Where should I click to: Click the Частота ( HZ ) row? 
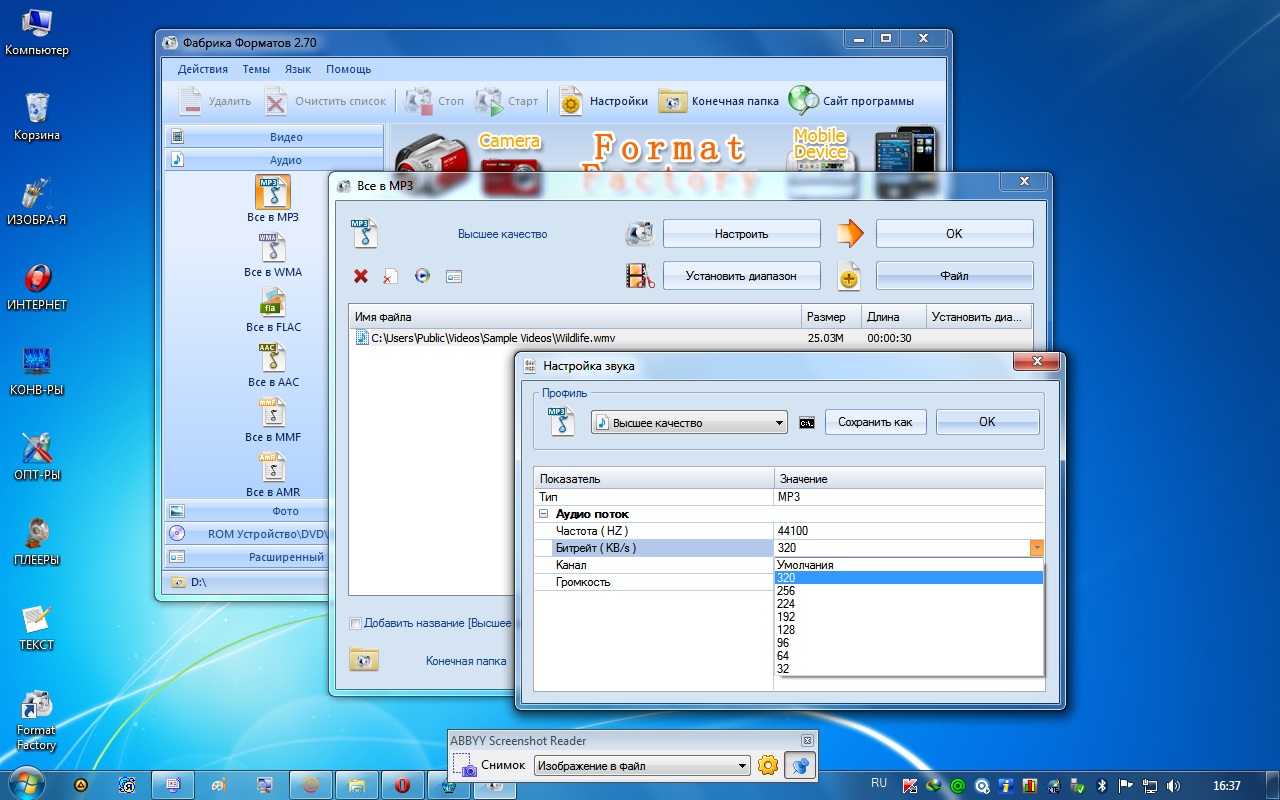pyautogui.click(x=789, y=531)
